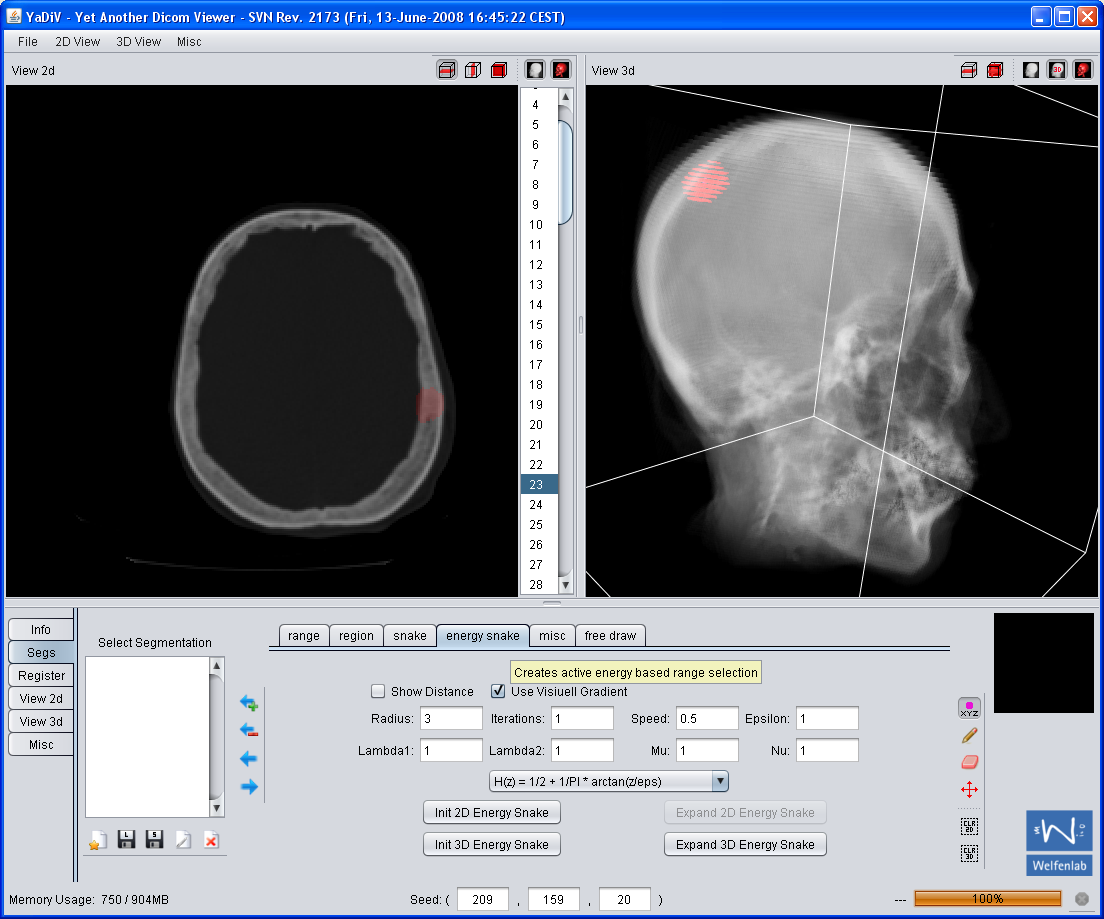The width and height of the screenshot is (1104, 919).
Task: Delete segmentation with red X icon
Action: [x=211, y=840]
